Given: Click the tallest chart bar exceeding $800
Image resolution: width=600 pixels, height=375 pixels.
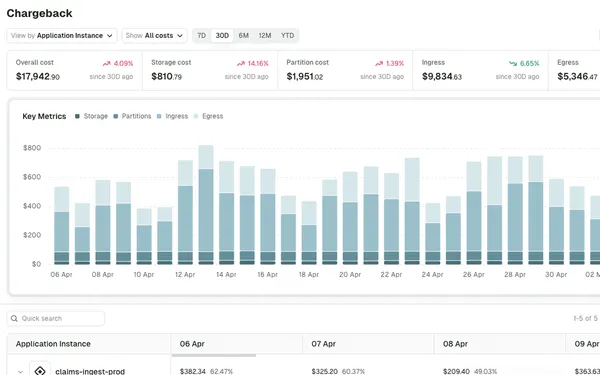Looking at the screenshot, I should click(x=206, y=205).
